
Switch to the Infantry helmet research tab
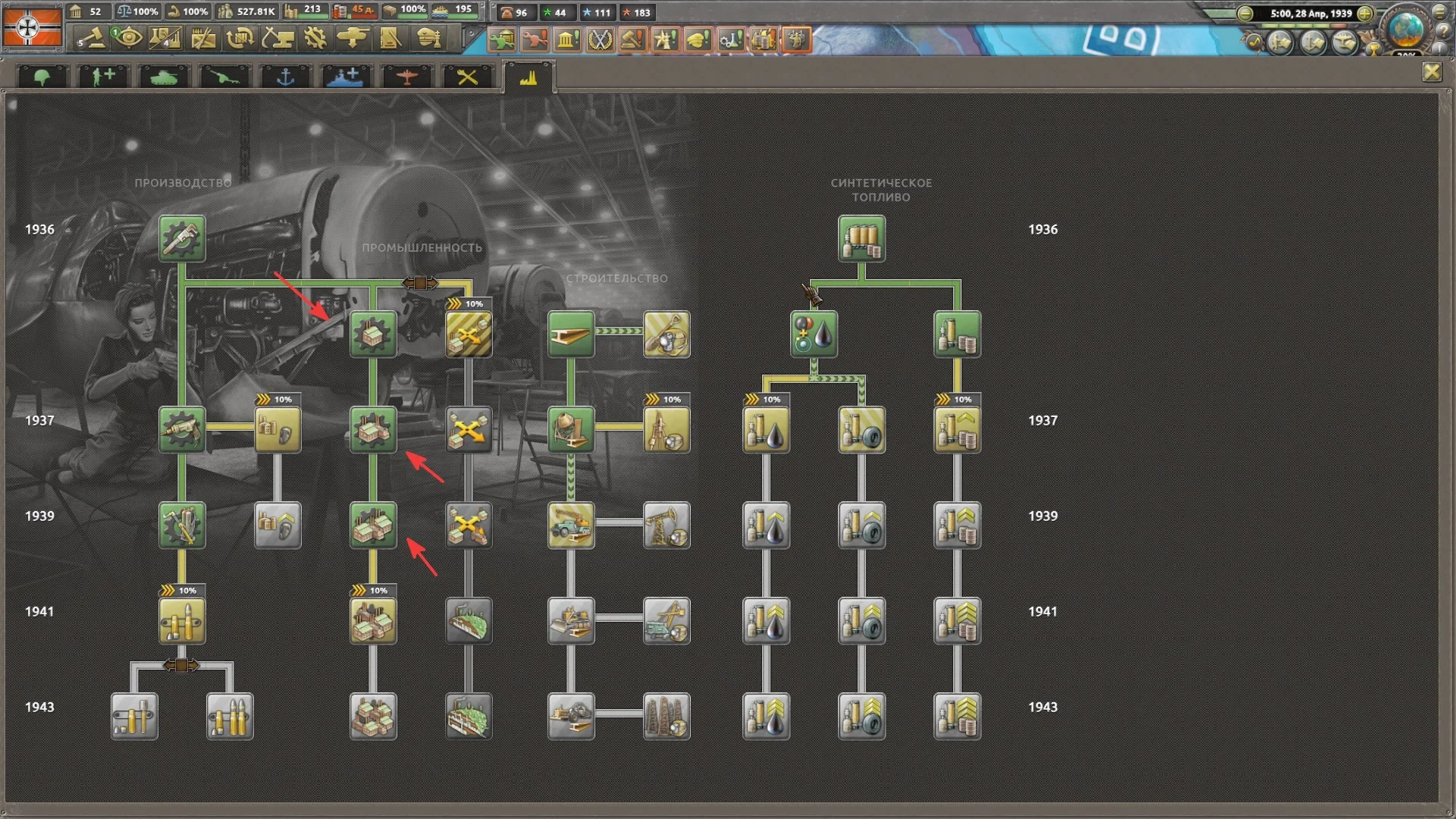coord(42,77)
